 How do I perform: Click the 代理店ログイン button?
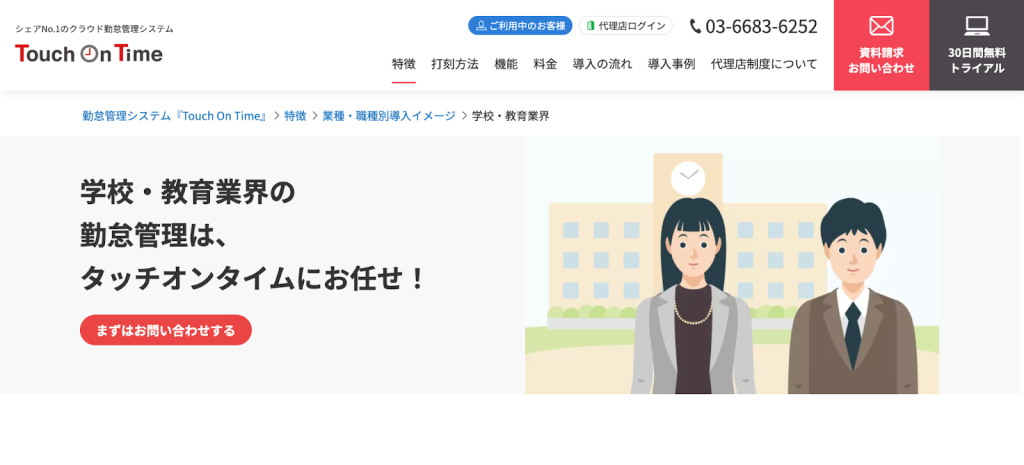(x=626, y=25)
